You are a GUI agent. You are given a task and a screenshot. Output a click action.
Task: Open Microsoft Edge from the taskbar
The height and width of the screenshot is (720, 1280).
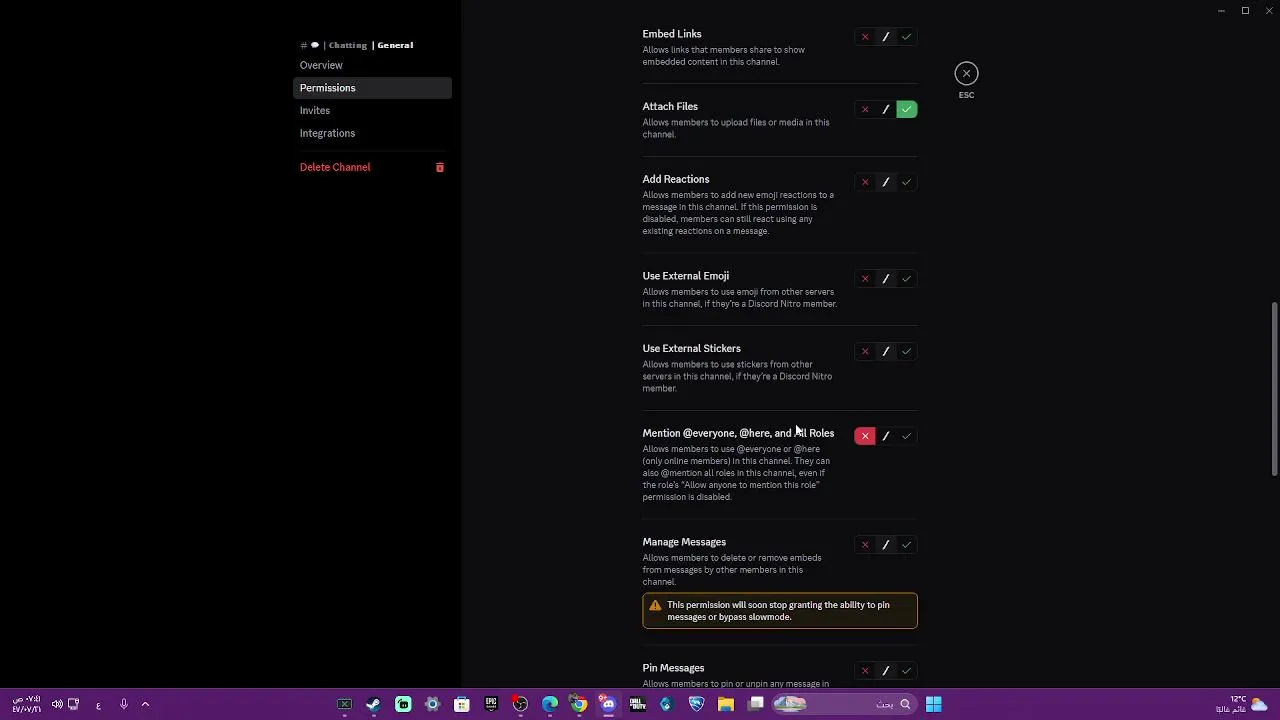click(550, 704)
